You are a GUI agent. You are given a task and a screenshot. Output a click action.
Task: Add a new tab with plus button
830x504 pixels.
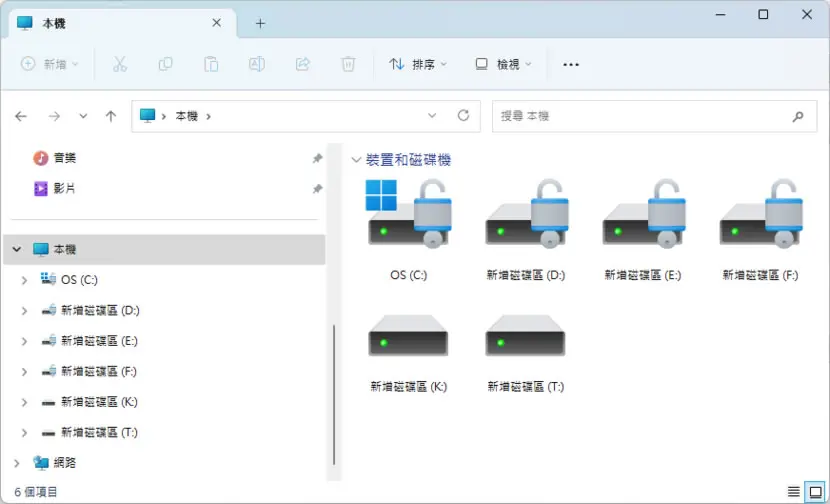click(260, 23)
